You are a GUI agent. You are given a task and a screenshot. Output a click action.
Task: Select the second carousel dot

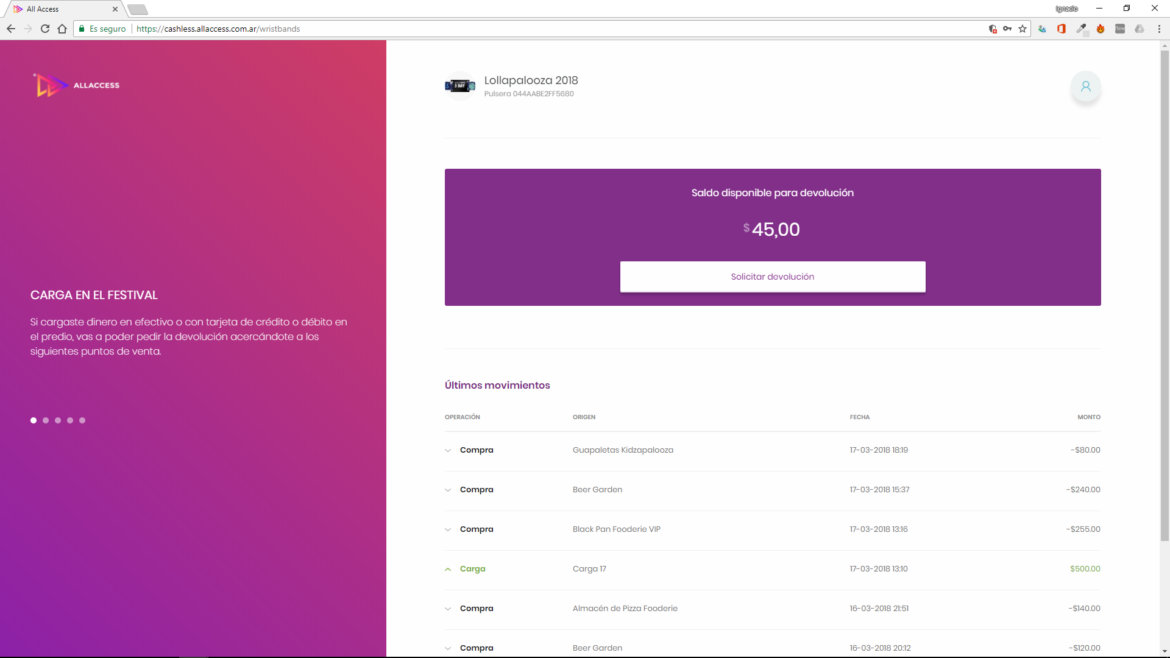coord(46,421)
